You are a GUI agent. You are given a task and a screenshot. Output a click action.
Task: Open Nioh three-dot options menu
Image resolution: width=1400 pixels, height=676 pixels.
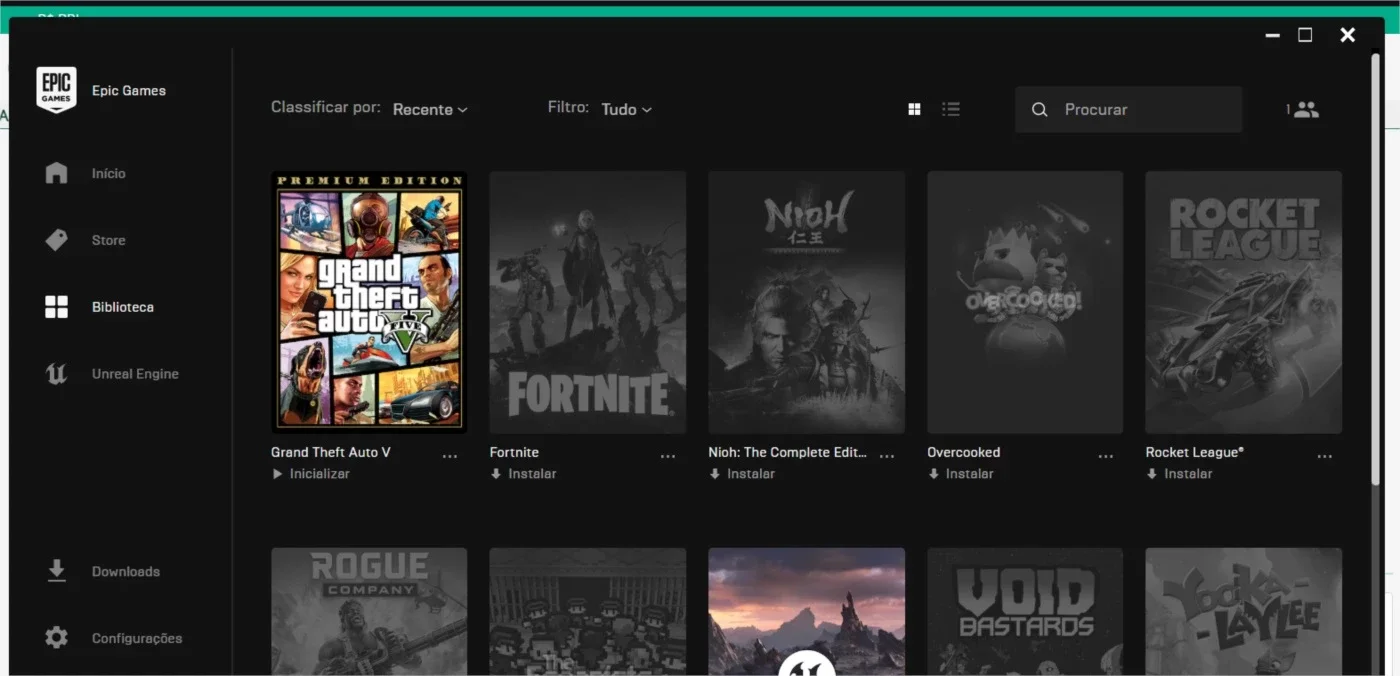[x=887, y=457]
